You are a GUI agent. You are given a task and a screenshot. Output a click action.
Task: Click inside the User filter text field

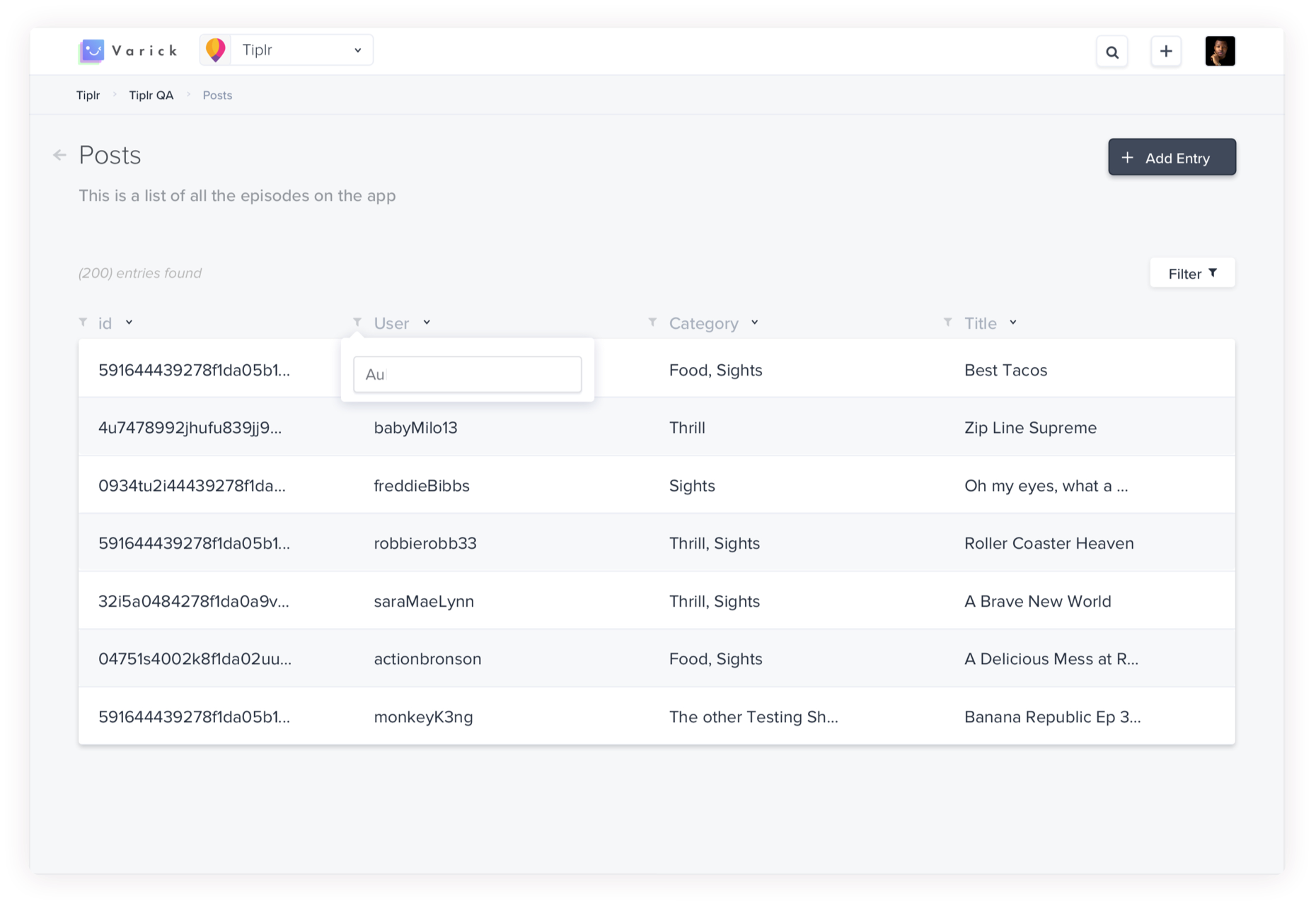coord(467,374)
